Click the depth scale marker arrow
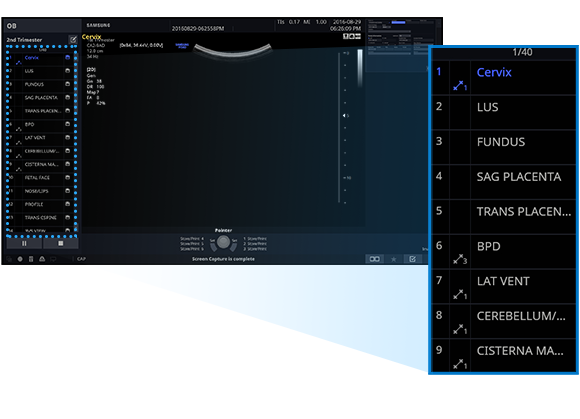580x419 pixels. (344, 116)
